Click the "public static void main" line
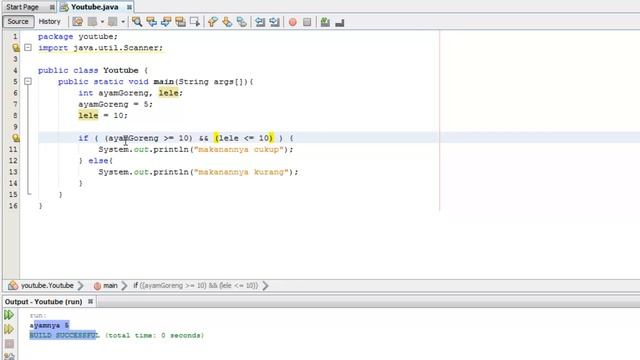The width and height of the screenshot is (640, 360). pyautogui.click(x=156, y=82)
